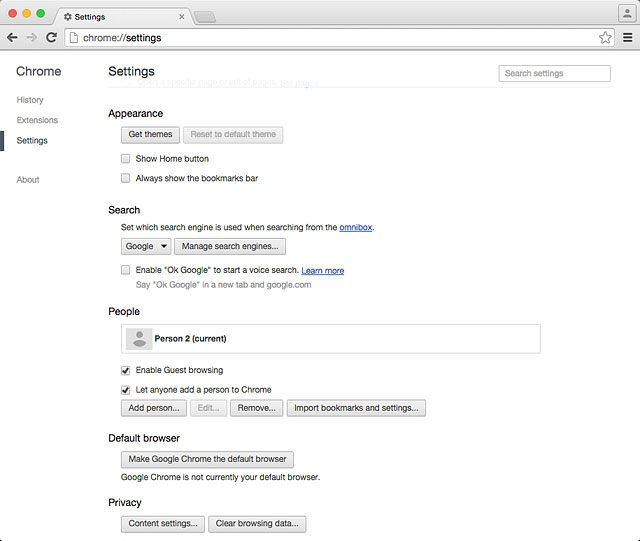Make Google Chrome the default browser
640x541 pixels.
coord(207,459)
